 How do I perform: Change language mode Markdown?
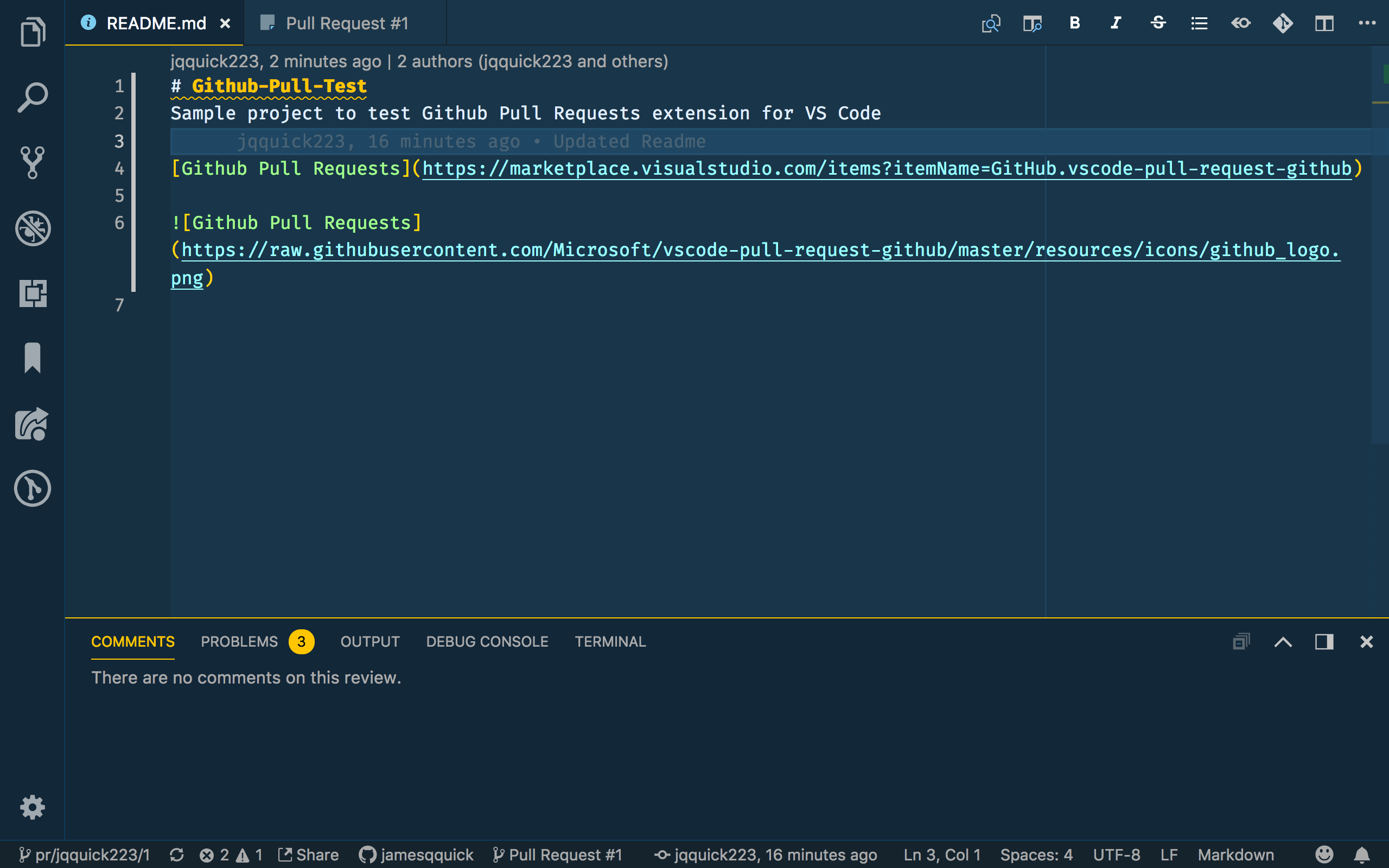1236,855
